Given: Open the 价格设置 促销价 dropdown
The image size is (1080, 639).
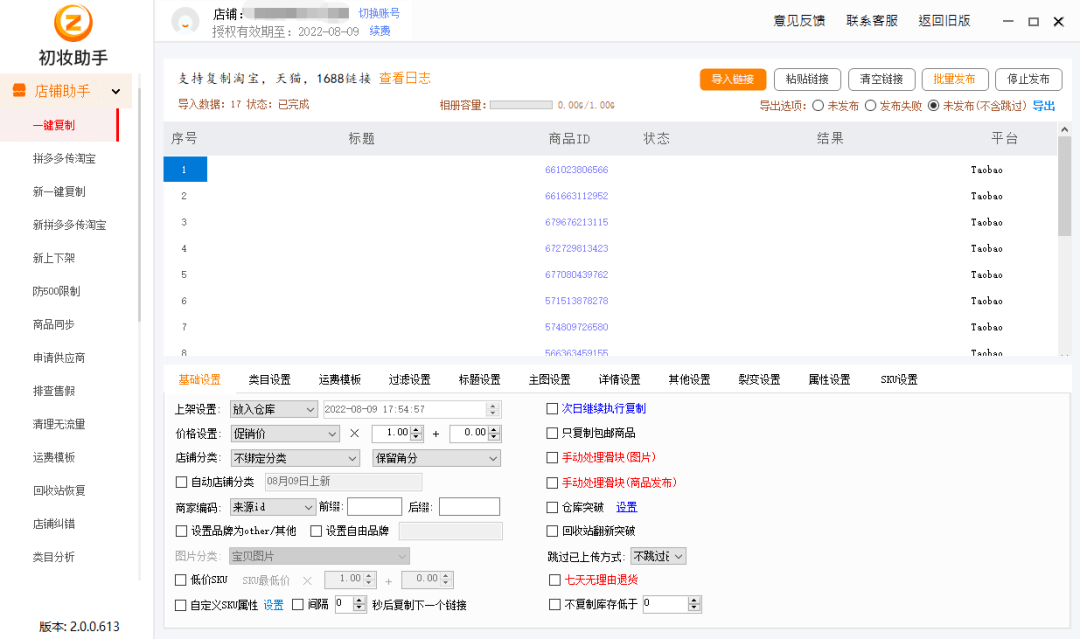Looking at the screenshot, I should [x=285, y=433].
